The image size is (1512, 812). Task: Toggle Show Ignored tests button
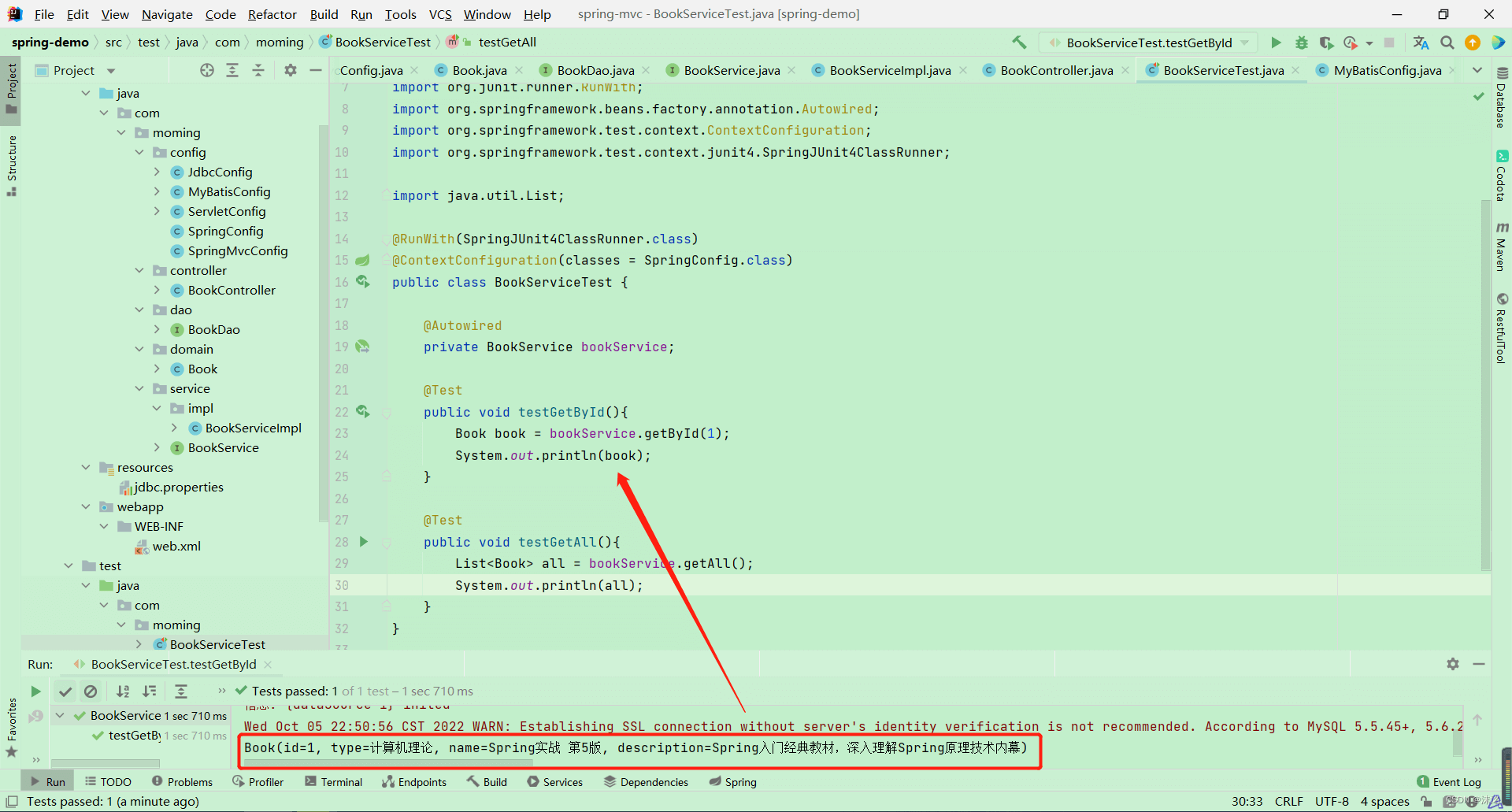[91, 691]
